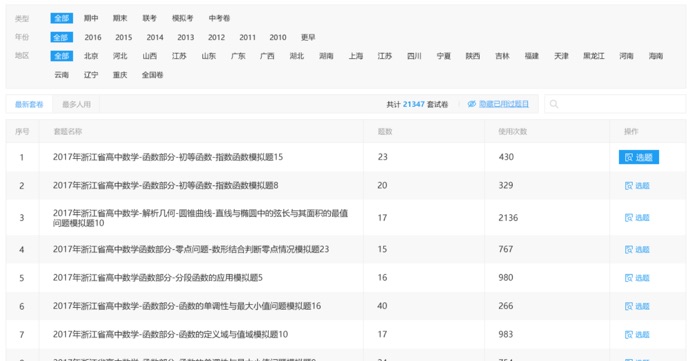Filter region by 四川
This screenshot has height=361, width=692.
point(414,56)
